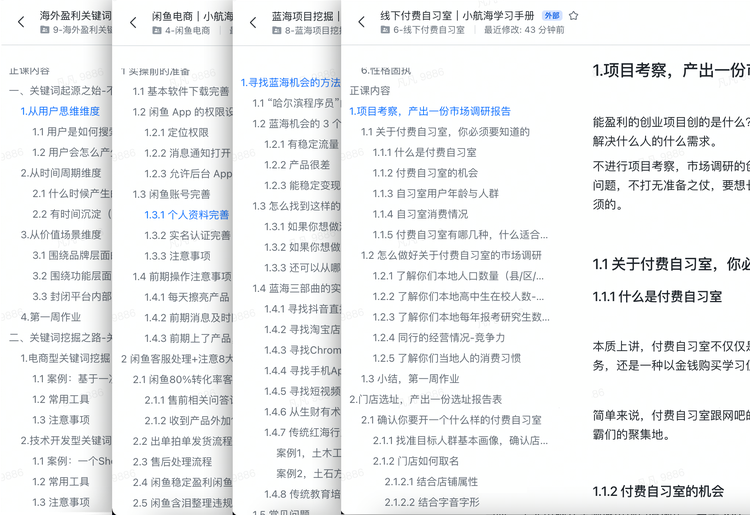Select 1.4.1 每天擦亮产品 outline item
This screenshot has width=750, height=515.
187,297
